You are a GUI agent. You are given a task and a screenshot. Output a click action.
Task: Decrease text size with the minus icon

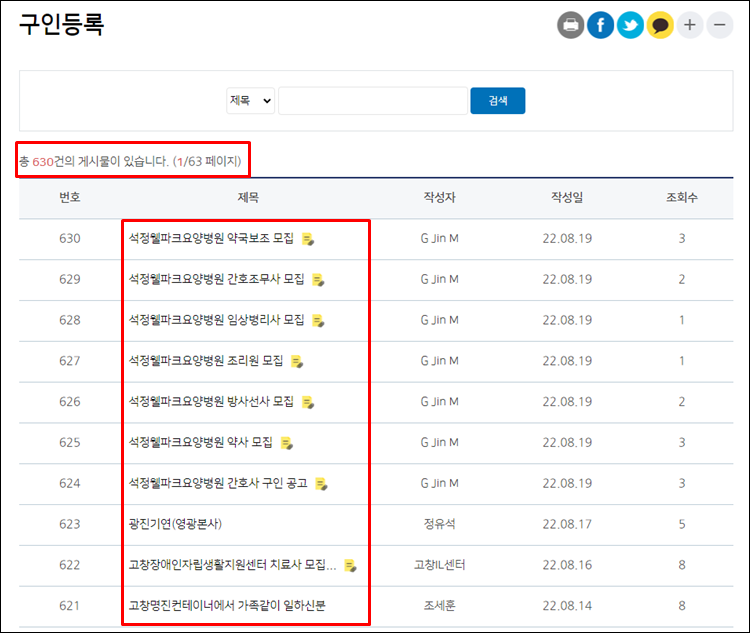720,25
